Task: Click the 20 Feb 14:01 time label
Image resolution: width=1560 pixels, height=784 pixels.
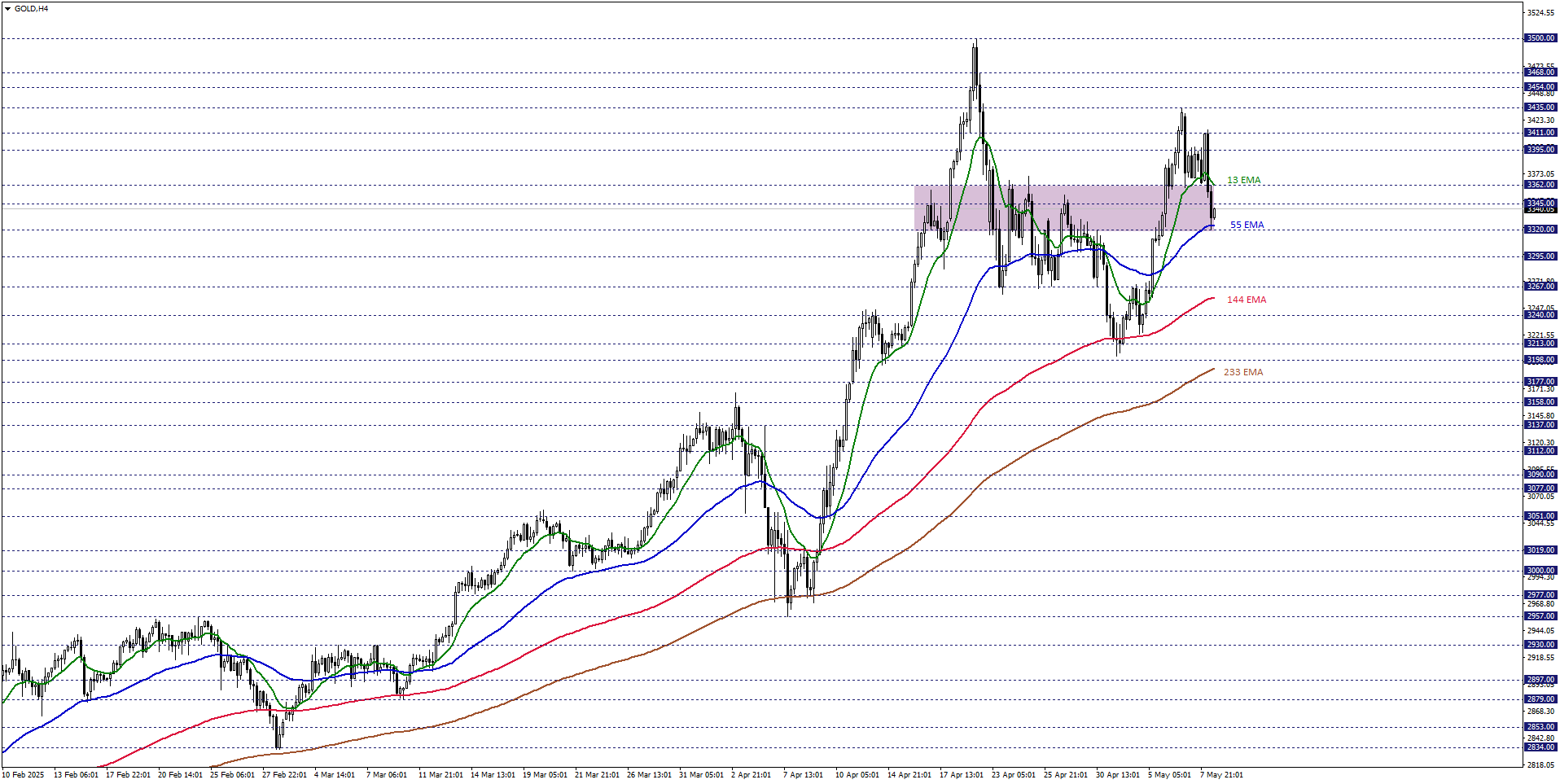Action: coord(180,775)
